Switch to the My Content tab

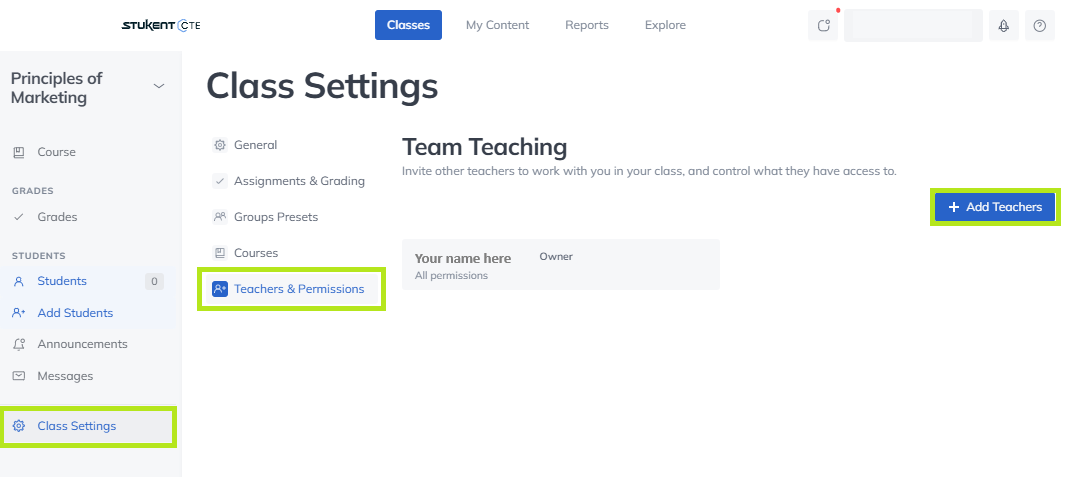point(498,25)
